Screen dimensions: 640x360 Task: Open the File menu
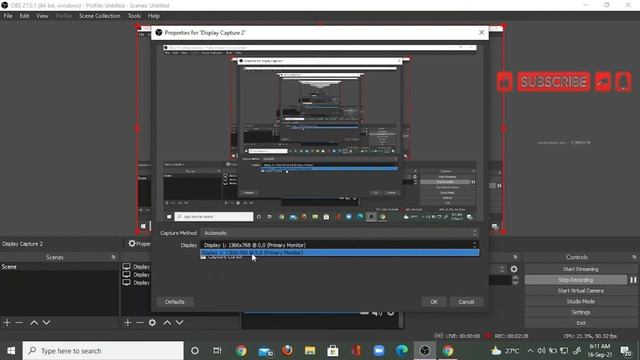(8, 16)
